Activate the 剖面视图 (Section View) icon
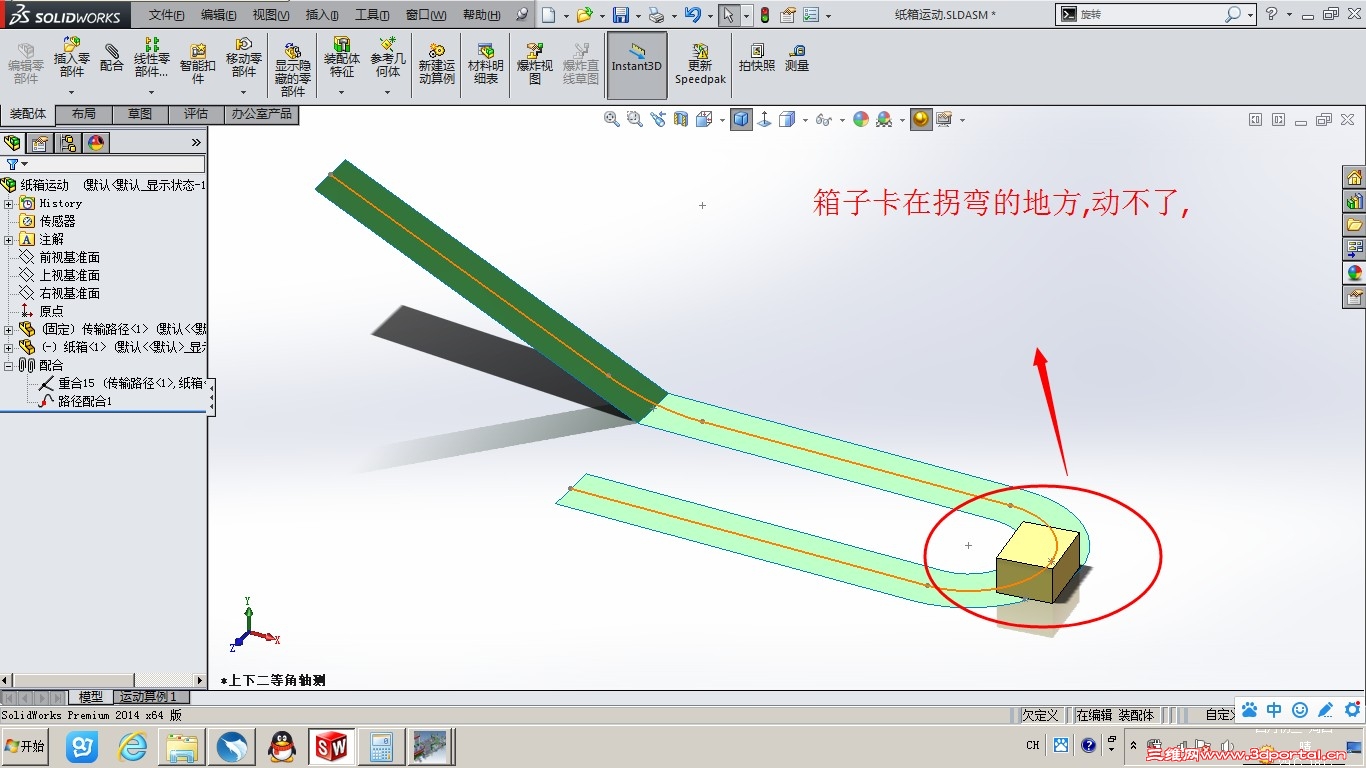1366x768 pixels. pyautogui.click(x=682, y=119)
